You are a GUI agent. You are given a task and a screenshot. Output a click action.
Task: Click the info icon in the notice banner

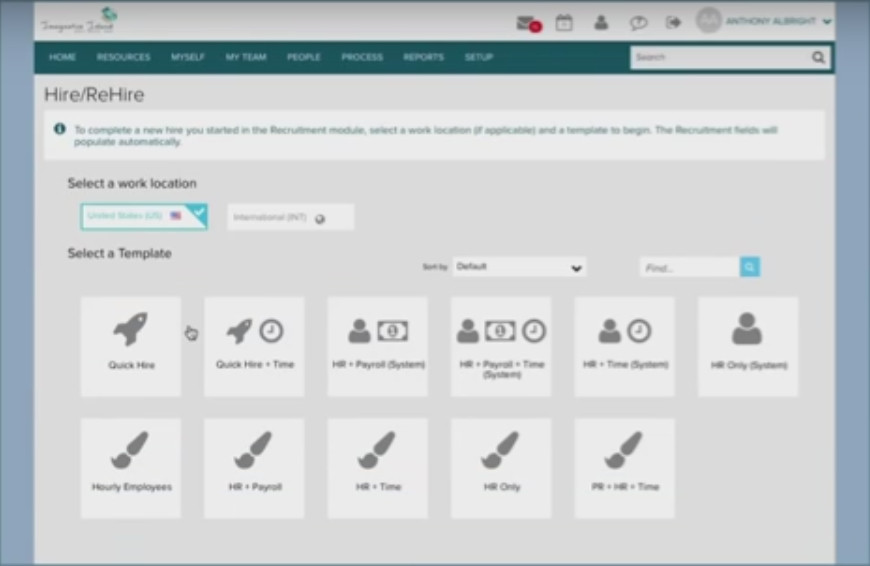tap(59, 129)
